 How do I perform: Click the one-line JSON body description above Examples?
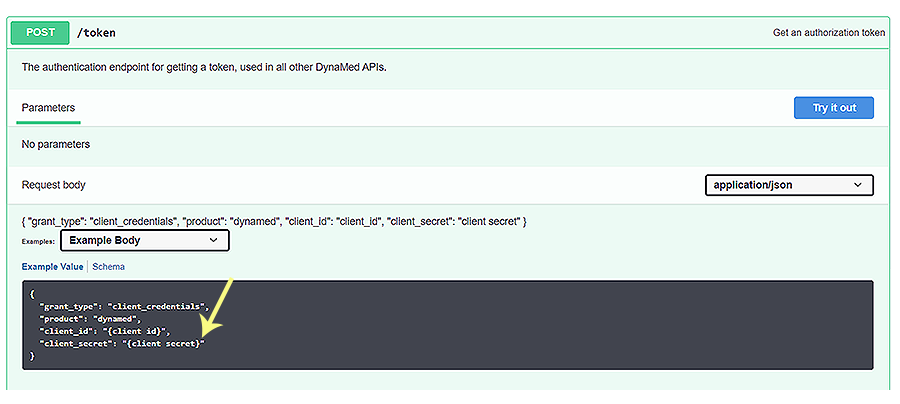274,220
